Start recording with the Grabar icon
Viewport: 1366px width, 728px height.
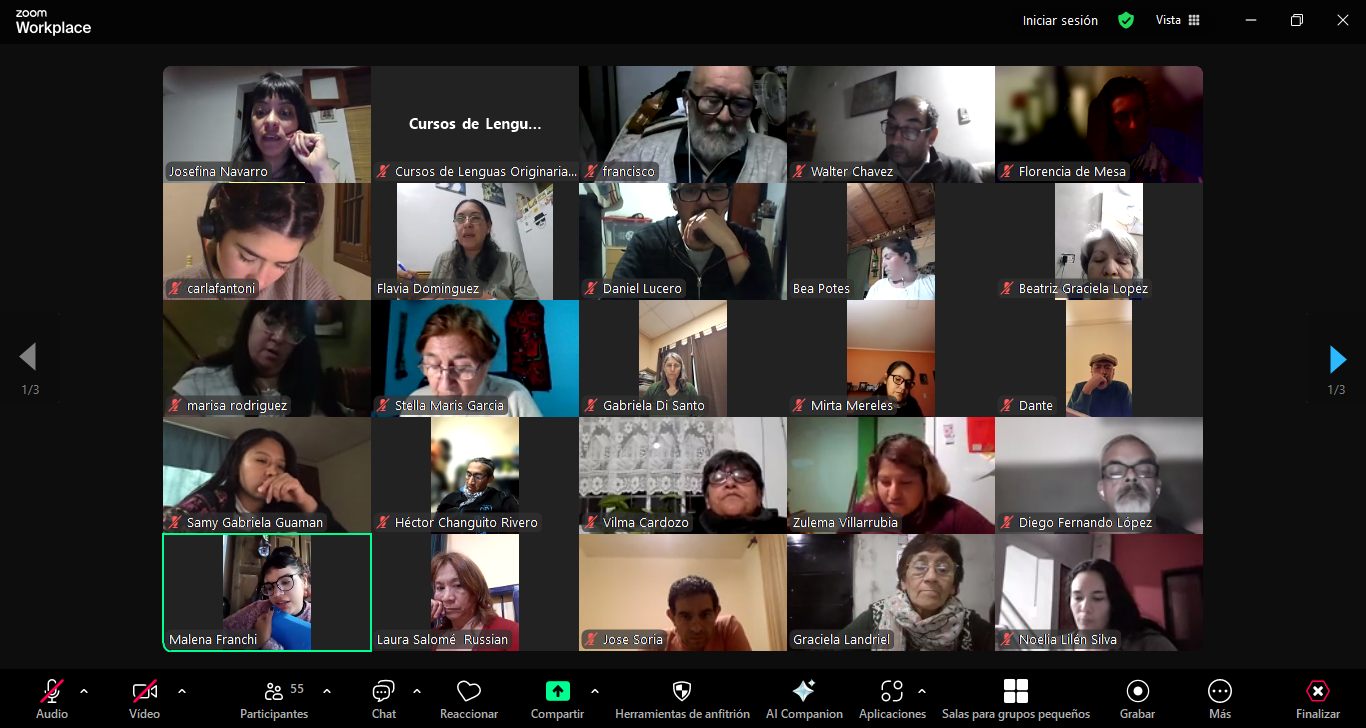click(x=1137, y=691)
